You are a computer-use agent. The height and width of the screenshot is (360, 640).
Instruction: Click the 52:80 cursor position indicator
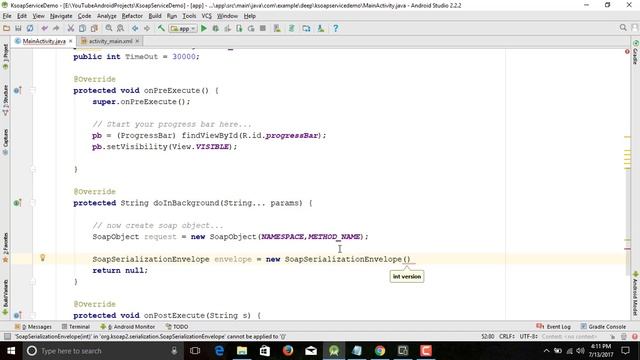(487, 336)
